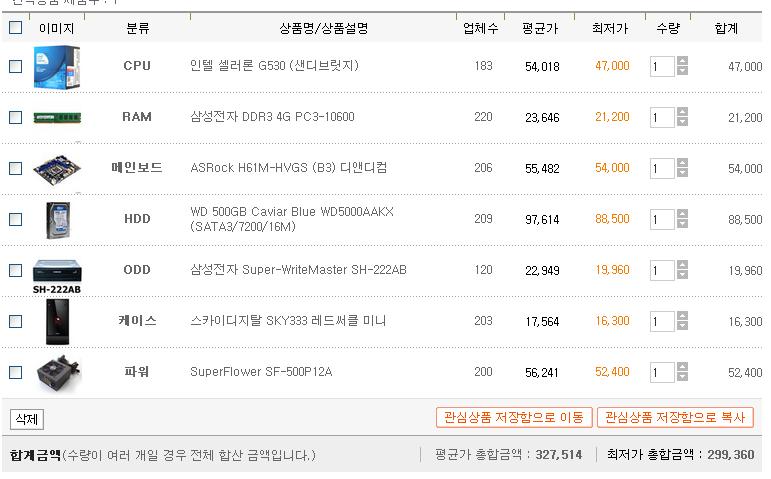Select the checkbox for the 파워 row
Viewport: 771px width, 479px height.
point(16,372)
